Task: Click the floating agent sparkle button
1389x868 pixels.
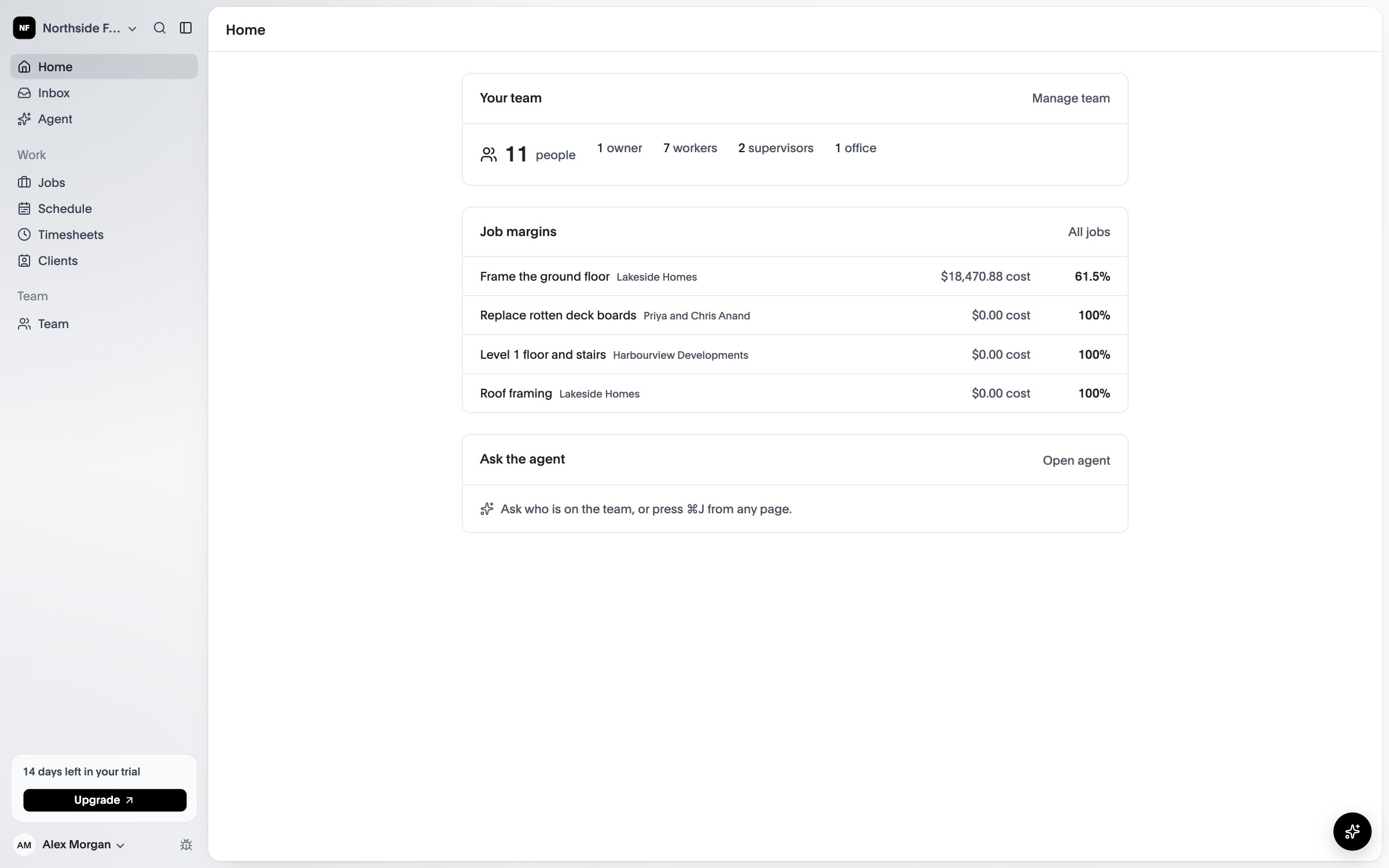Action: pos(1352,832)
